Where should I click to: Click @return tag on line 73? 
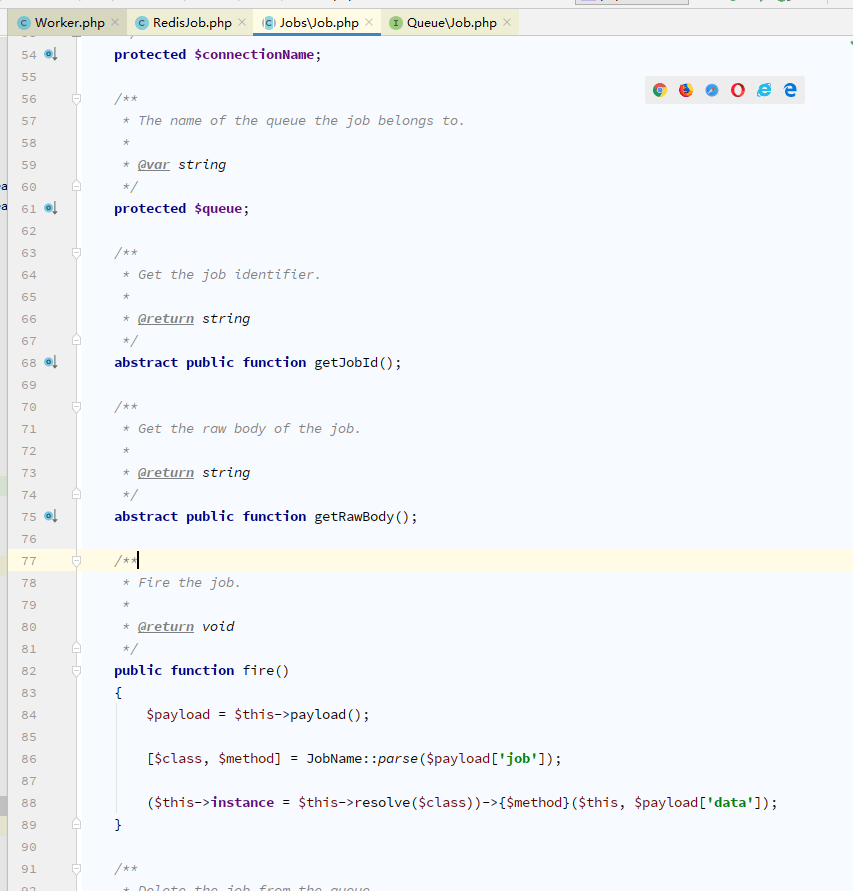(x=165, y=473)
